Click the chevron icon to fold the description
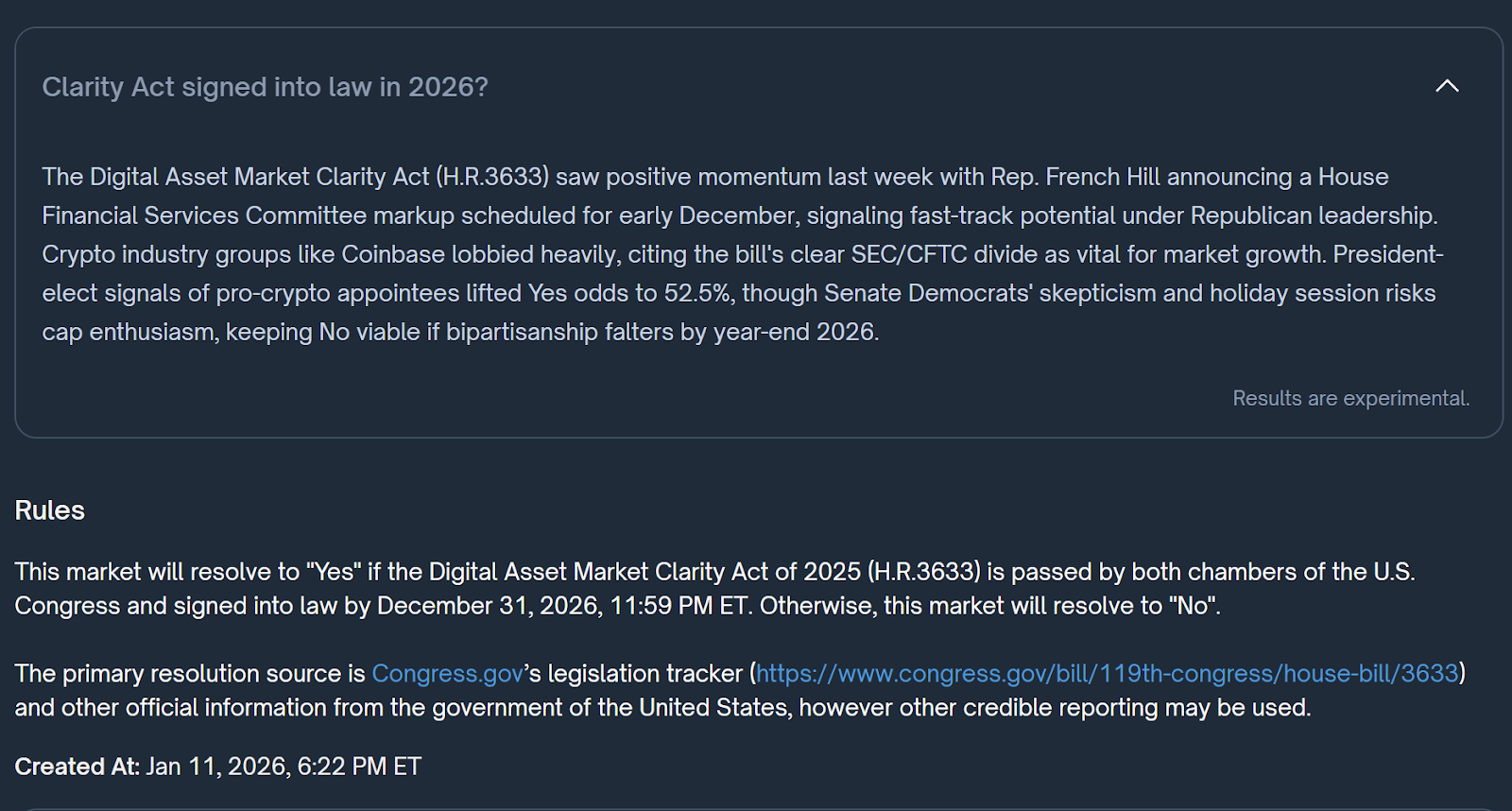Screen dimensions: 1512x811 [x=1447, y=86]
